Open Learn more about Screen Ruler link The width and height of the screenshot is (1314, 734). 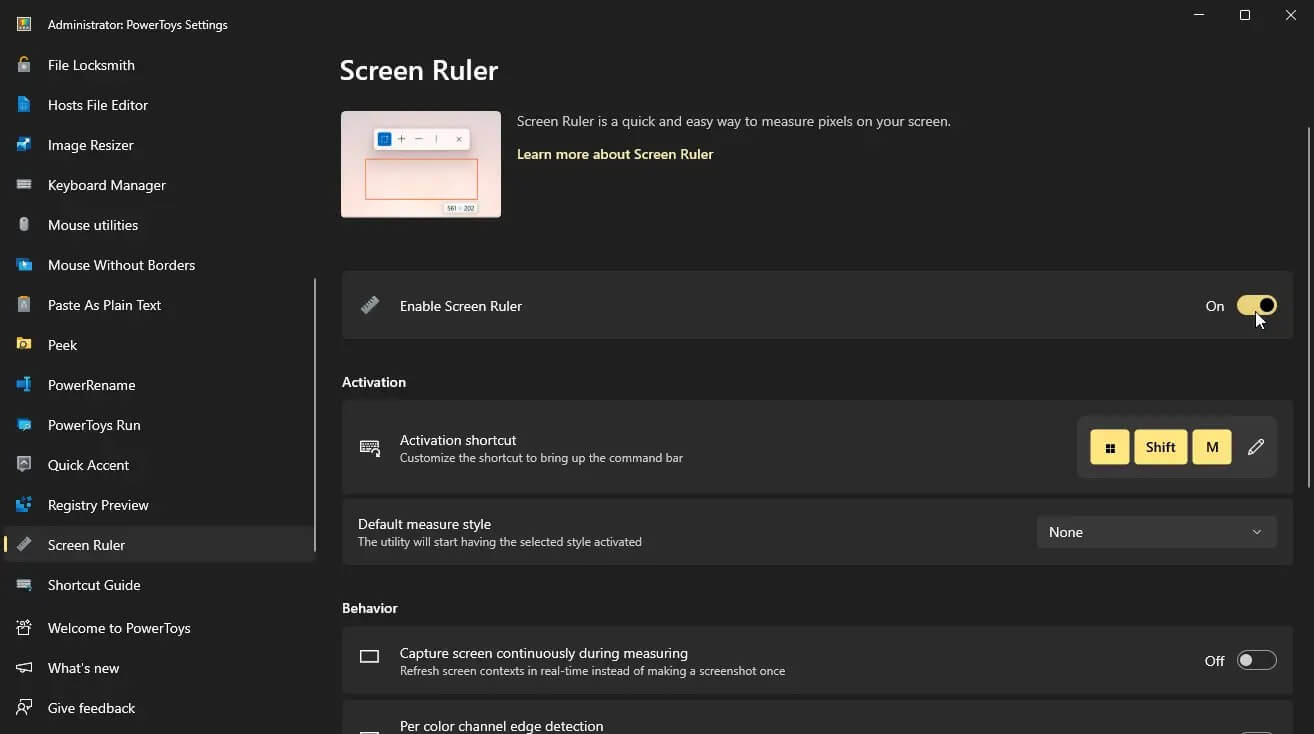click(615, 154)
